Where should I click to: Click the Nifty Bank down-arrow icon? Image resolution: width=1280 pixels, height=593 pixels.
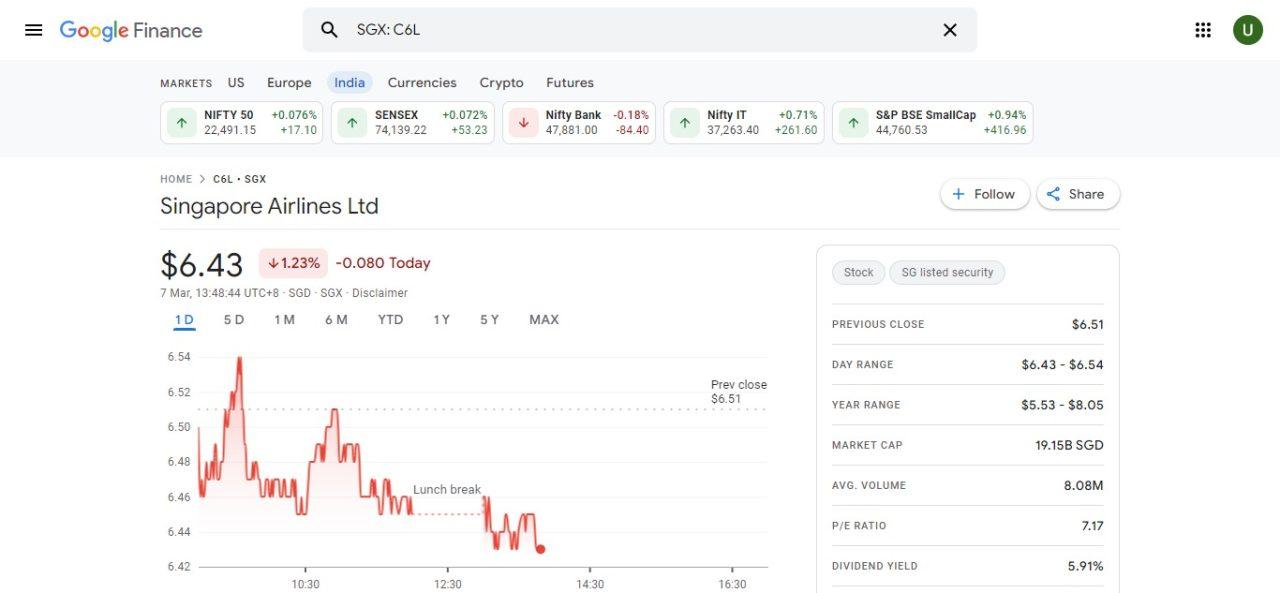(x=523, y=123)
